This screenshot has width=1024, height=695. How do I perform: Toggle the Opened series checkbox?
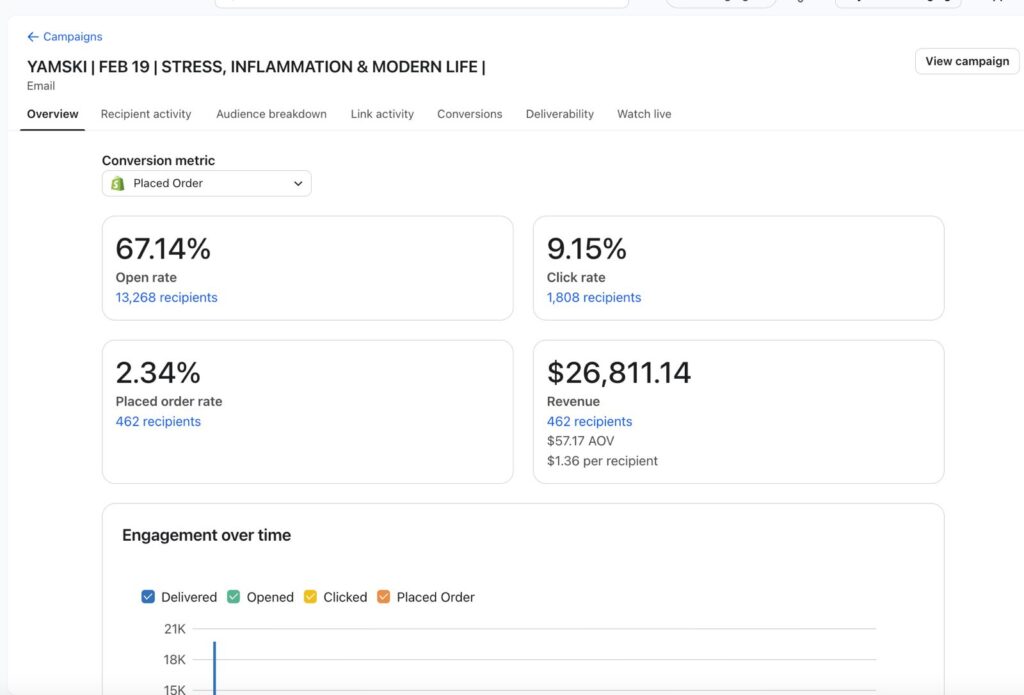pos(234,597)
